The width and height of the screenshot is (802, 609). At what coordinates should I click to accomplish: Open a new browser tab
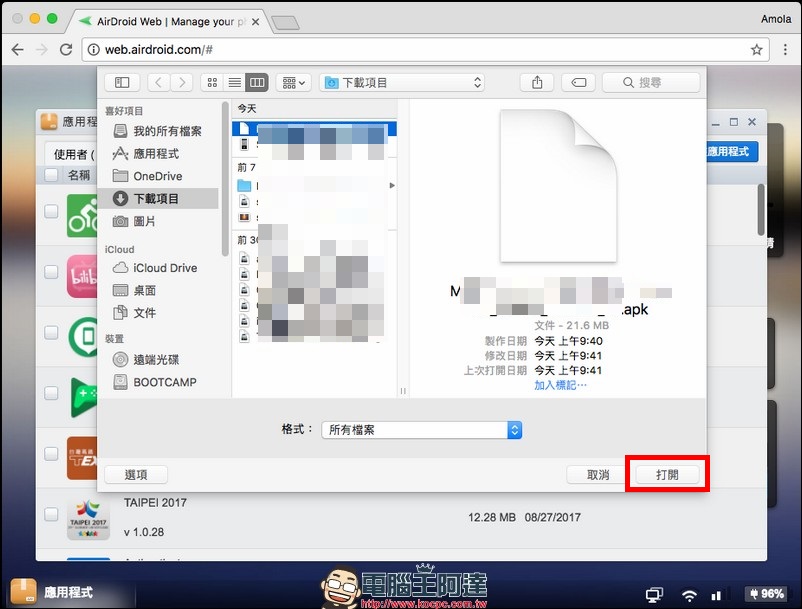point(285,22)
